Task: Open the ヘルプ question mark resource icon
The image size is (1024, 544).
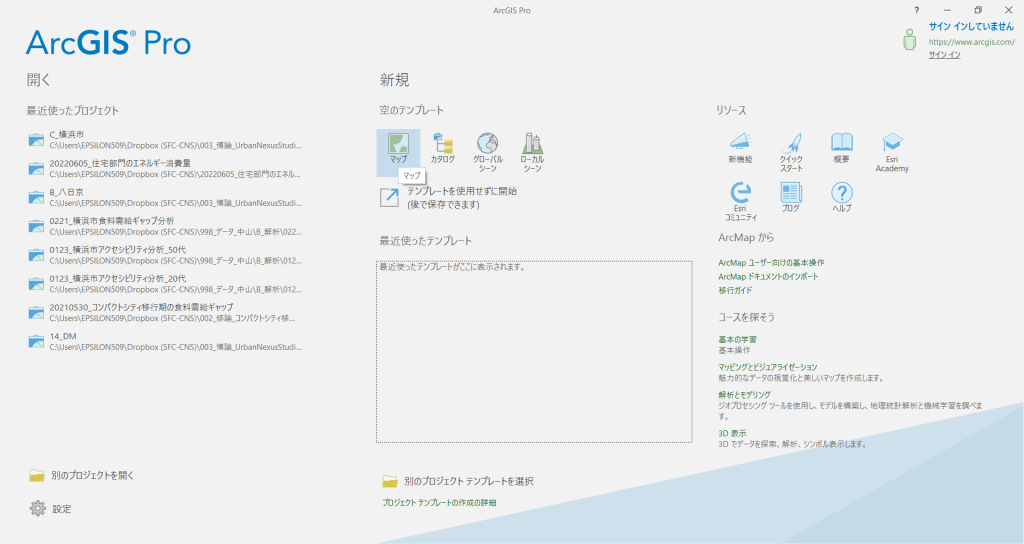Action: click(842, 192)
